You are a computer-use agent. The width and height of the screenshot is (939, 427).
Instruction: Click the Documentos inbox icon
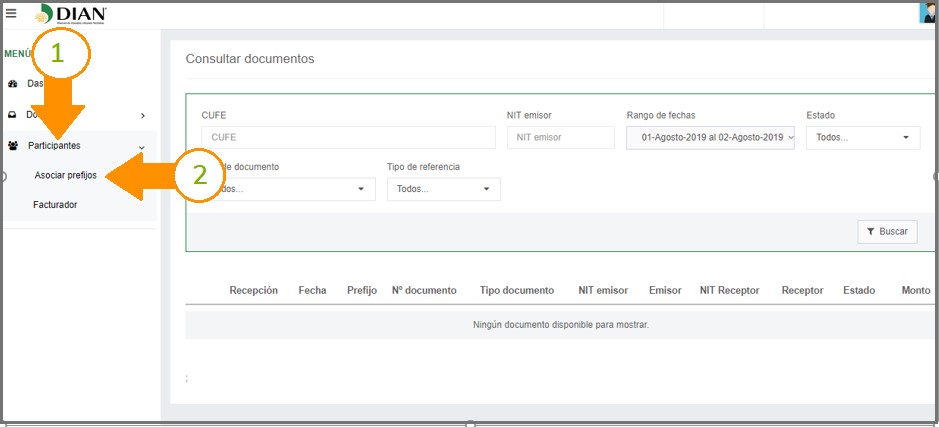coord(13,115)
